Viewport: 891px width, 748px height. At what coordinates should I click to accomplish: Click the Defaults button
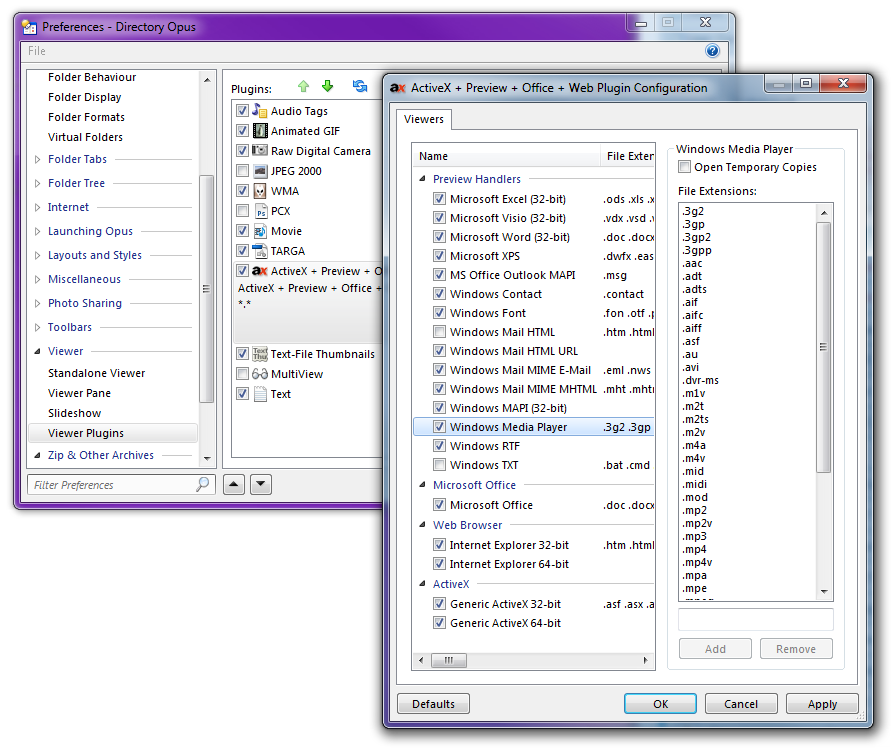[x=434, y=704]
